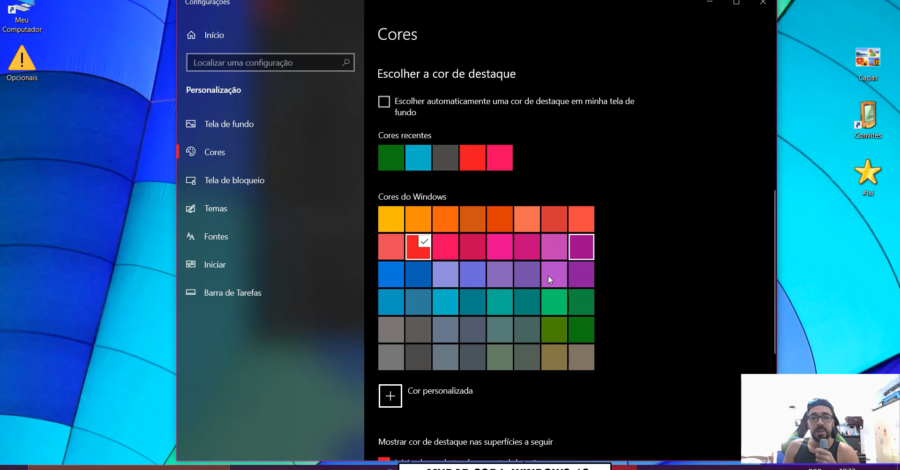
Task: Open the Convites desktop shortcut
Action: tap(868, 120)
